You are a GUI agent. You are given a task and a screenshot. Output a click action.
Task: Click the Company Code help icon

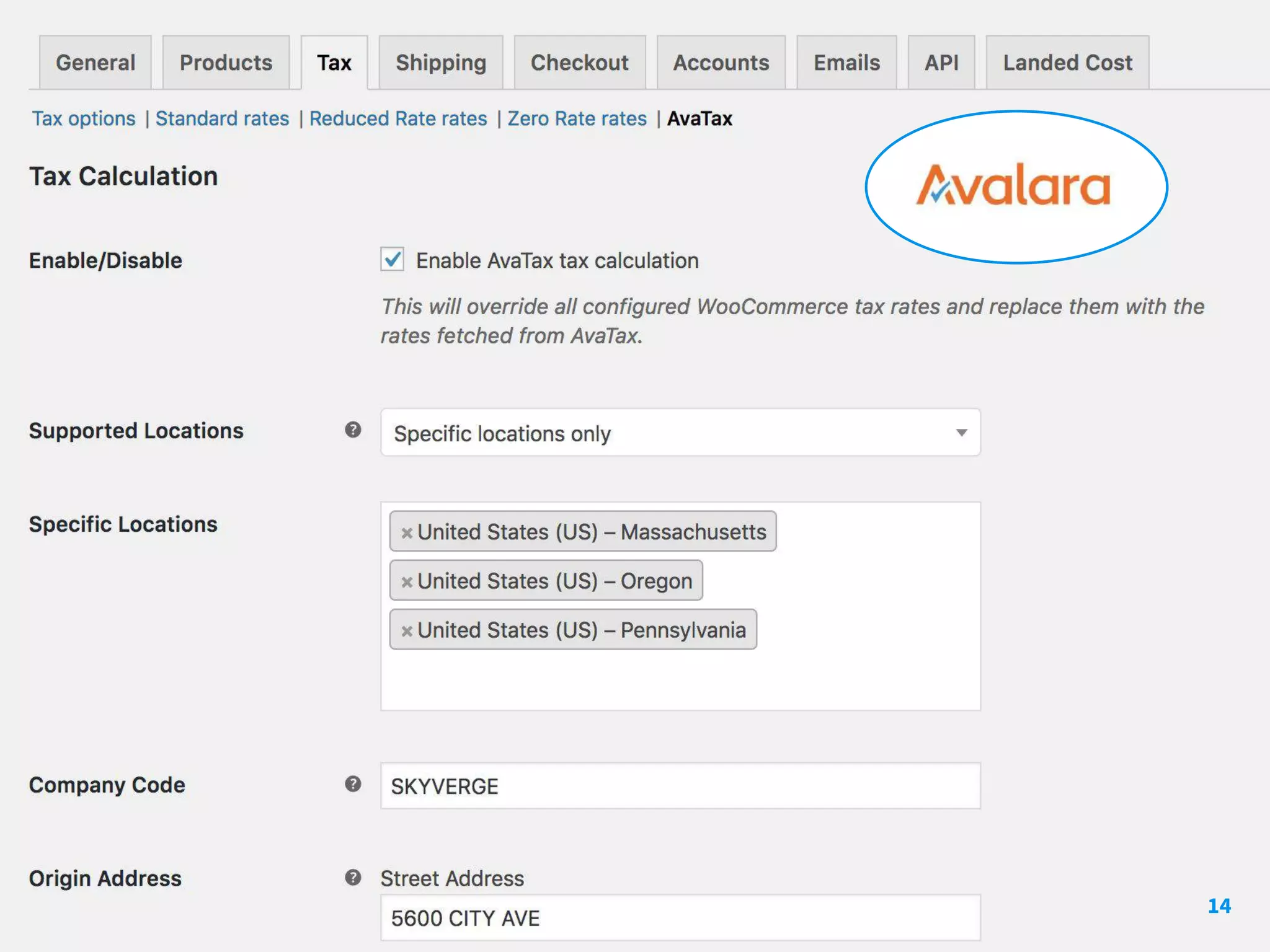353,784
